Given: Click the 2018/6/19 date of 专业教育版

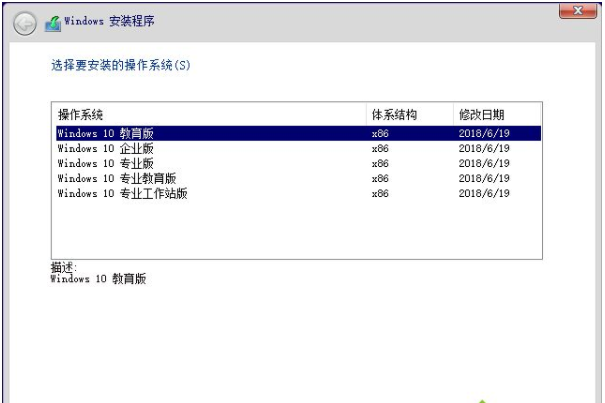Looking at the screenshot, I should coord(484,178).
